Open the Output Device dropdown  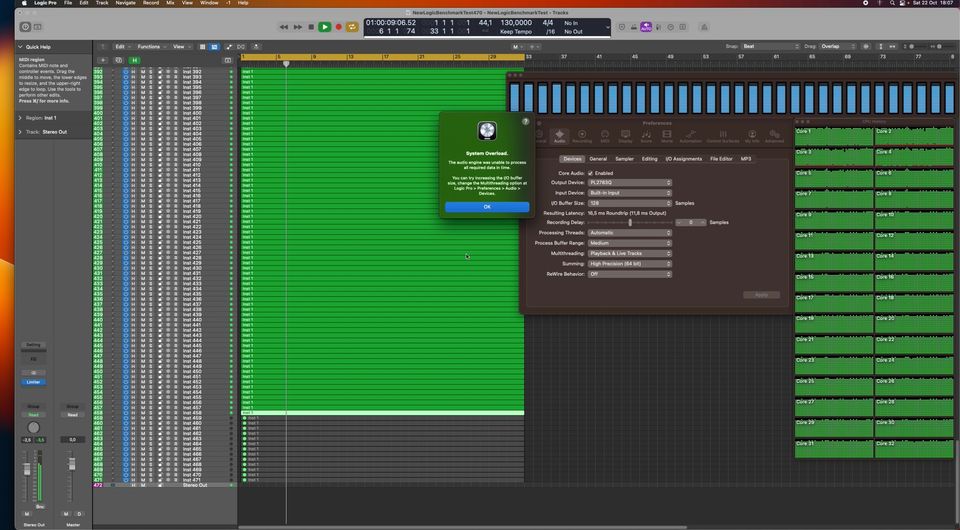click(629, 182)
